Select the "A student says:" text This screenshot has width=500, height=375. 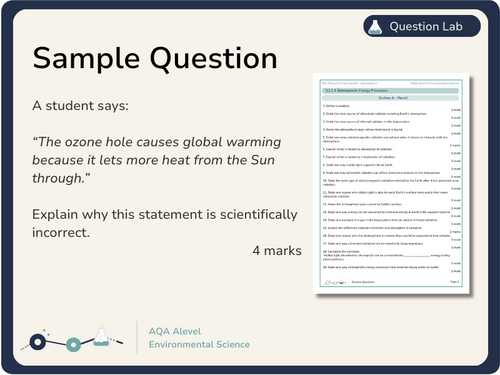(80, 106)
